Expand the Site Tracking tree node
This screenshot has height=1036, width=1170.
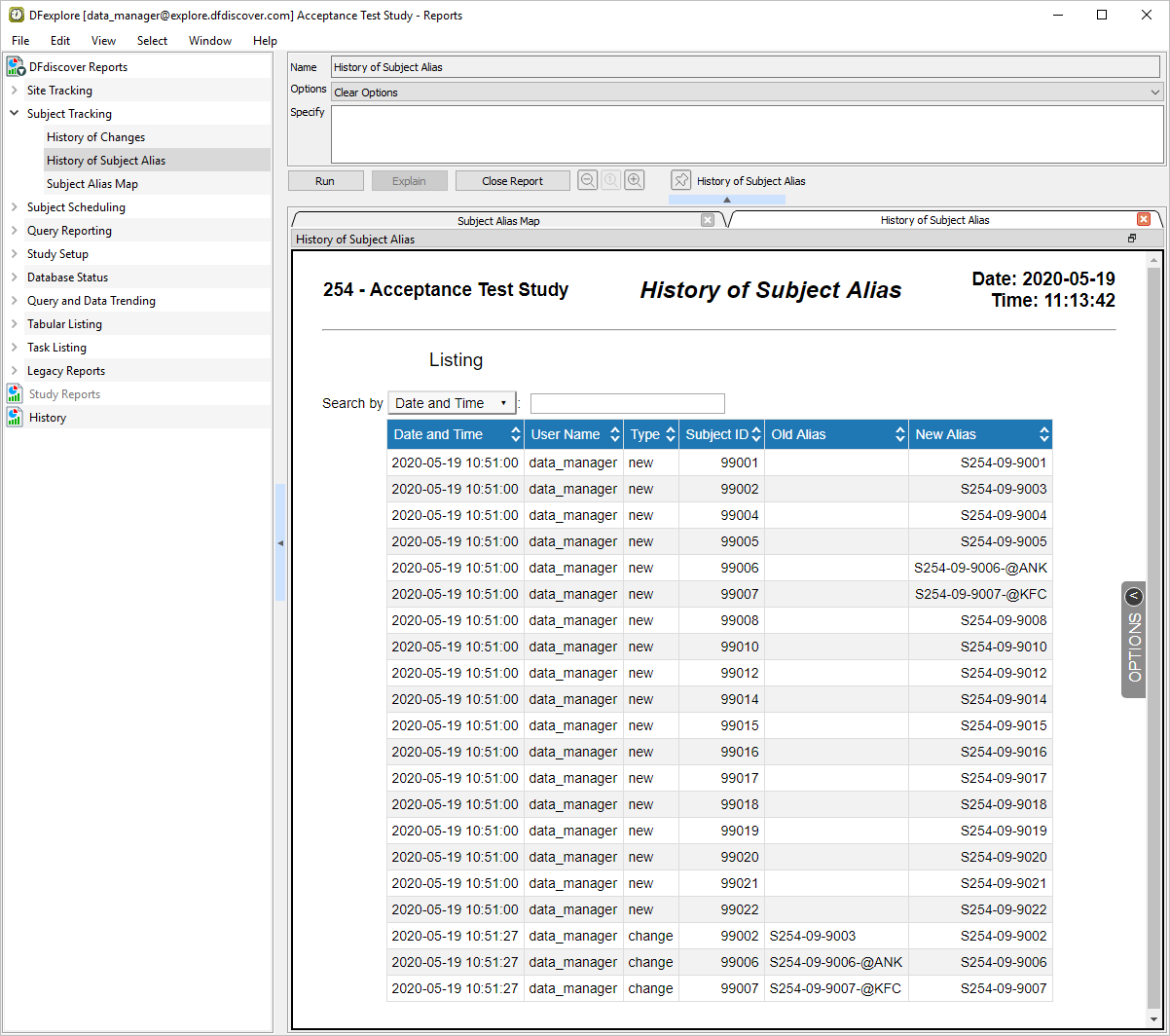click(15, 91)
